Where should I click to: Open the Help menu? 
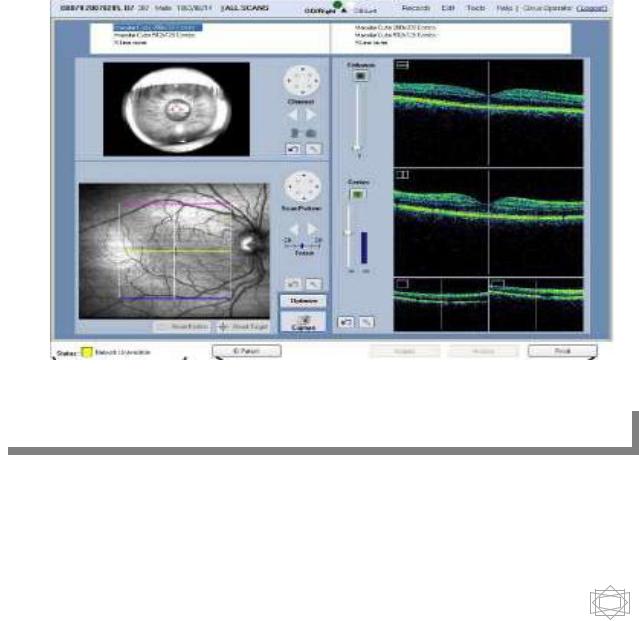[504, 8]
